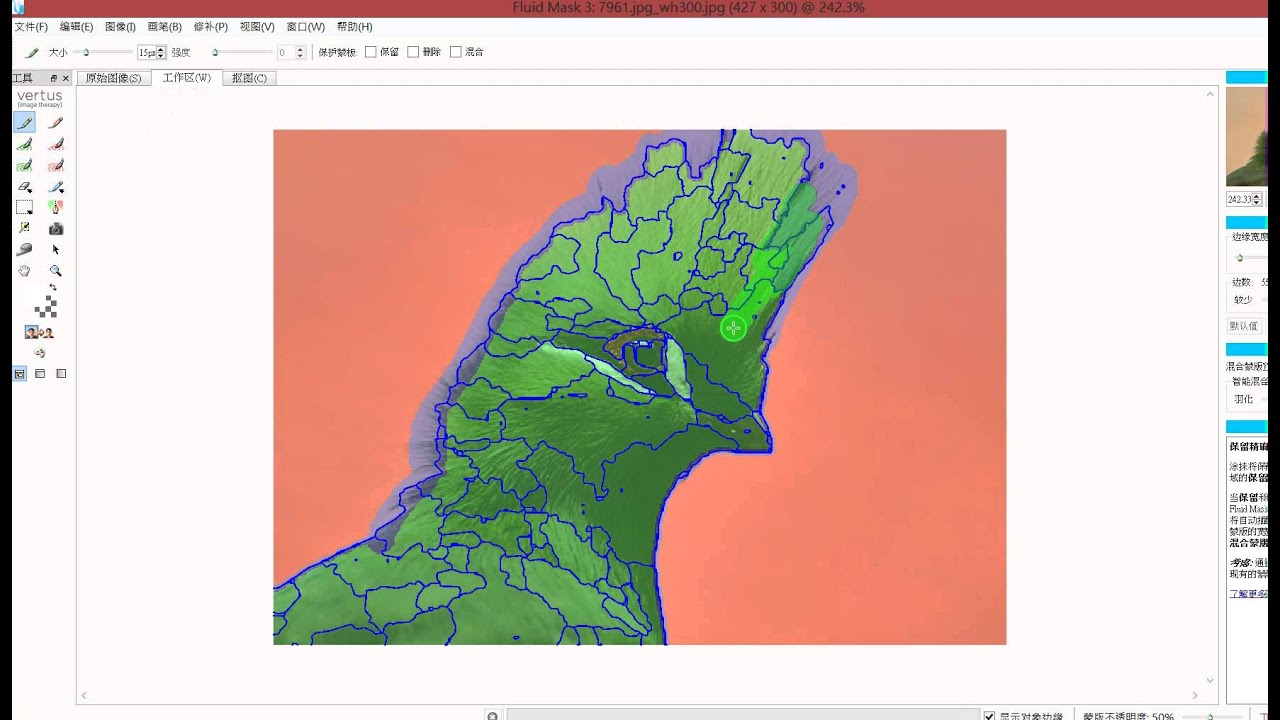The image size is (1280, 720).
Task: Open the 帮助(H) menu
Action: pyautogui.click(x=354, y=27)
